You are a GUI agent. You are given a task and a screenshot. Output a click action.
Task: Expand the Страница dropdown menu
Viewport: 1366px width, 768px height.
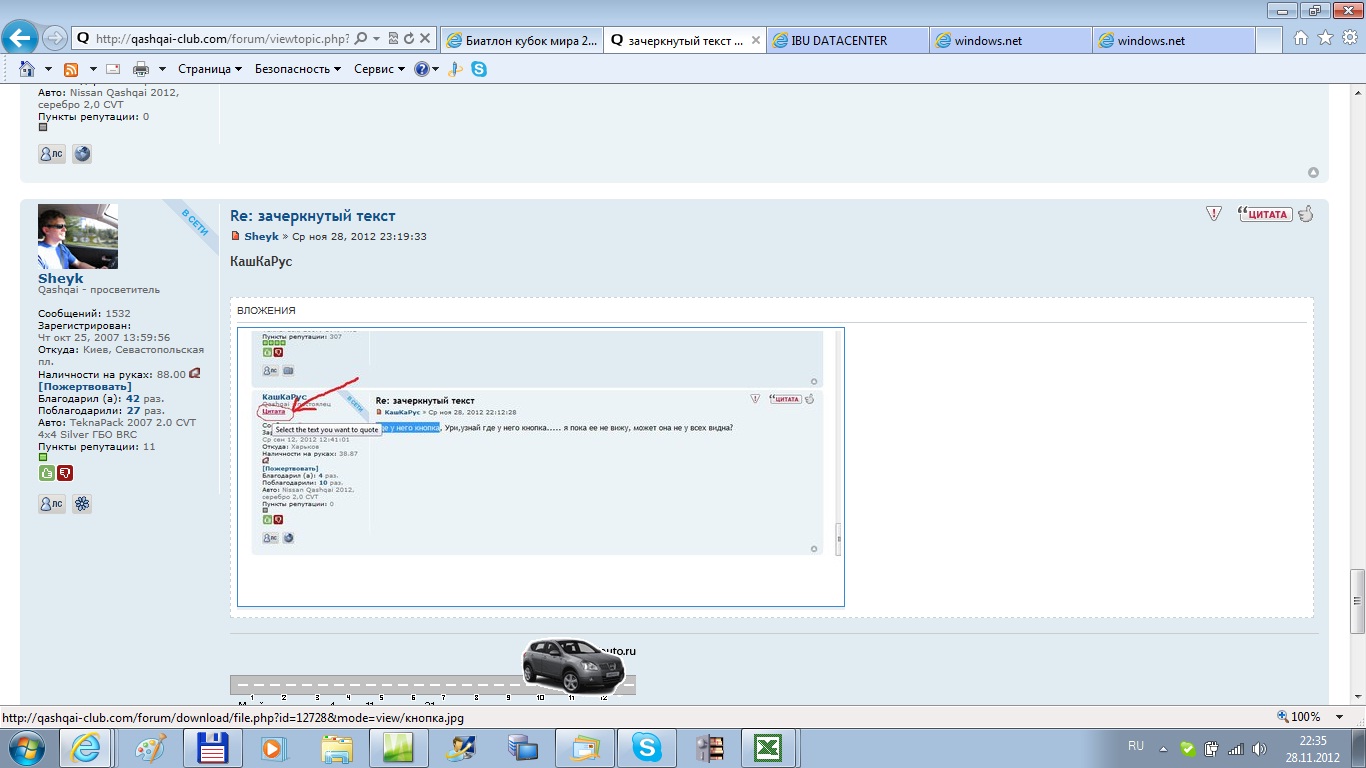[210, 69]
